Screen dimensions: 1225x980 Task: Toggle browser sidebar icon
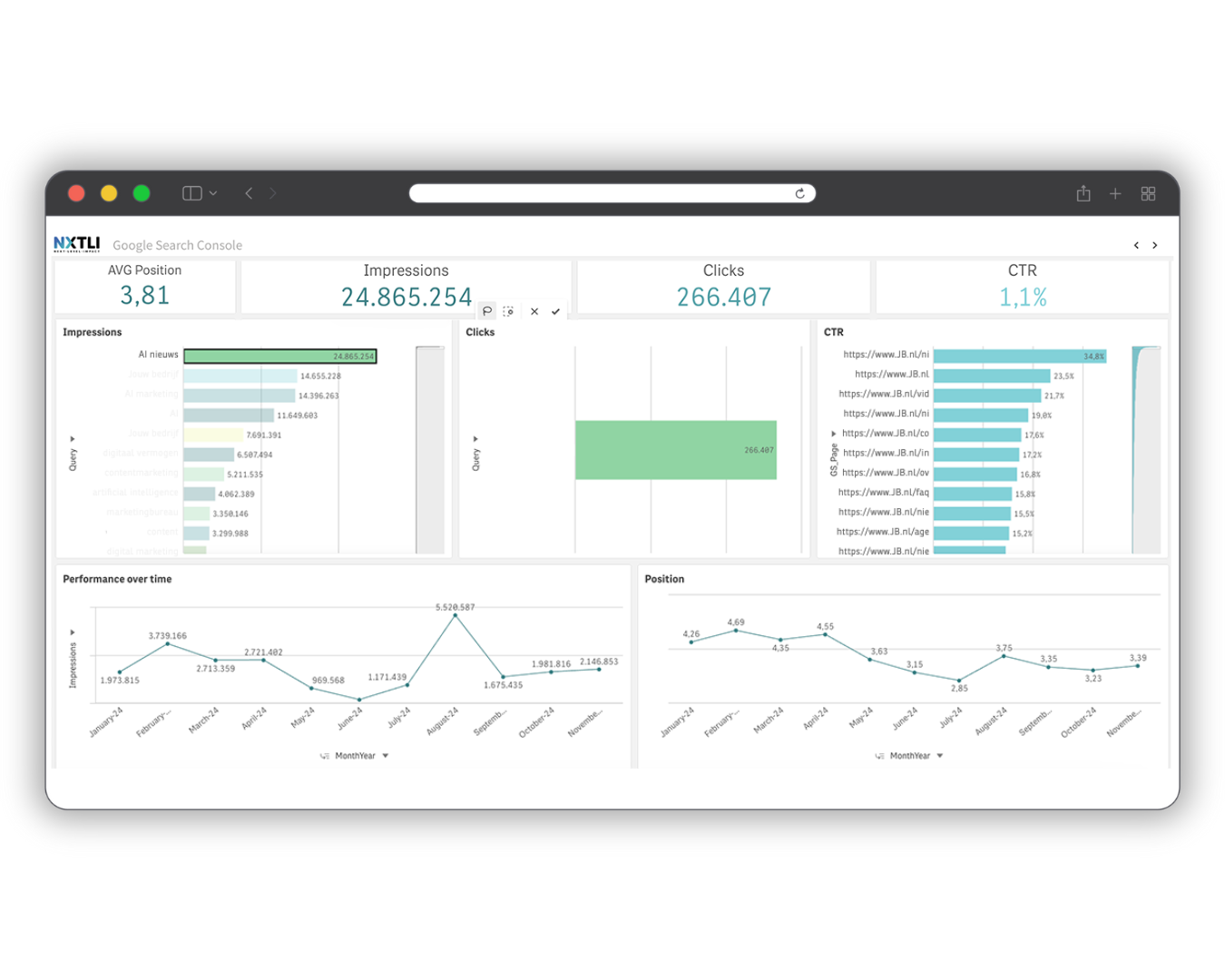(192, 193)
